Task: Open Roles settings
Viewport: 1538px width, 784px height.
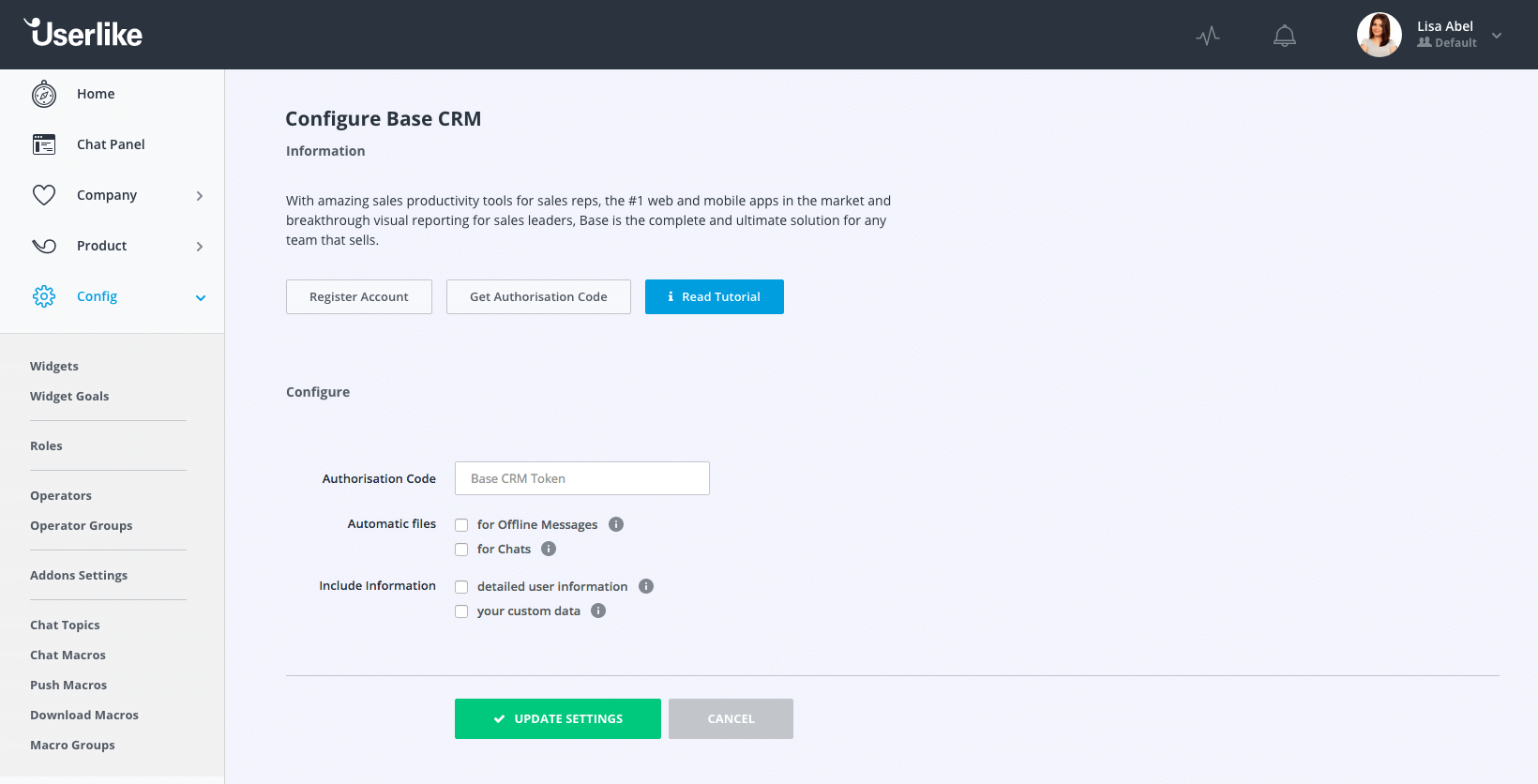Action: [46, 445]
